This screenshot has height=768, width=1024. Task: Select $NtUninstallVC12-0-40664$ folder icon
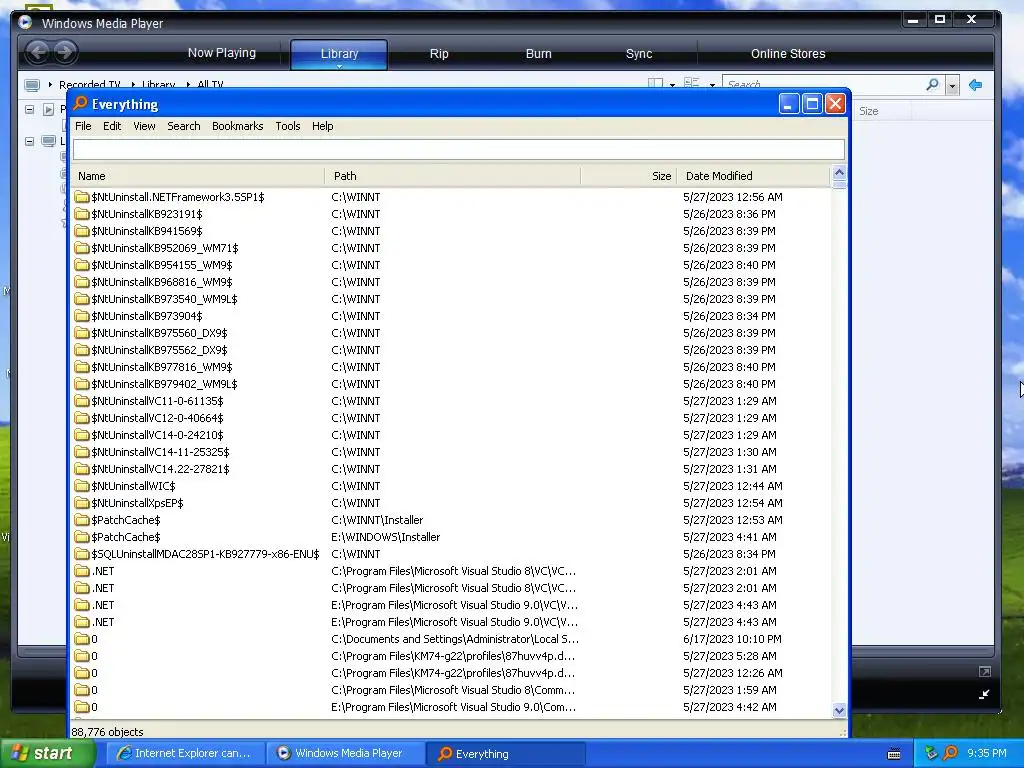click(x=82, y=417)
